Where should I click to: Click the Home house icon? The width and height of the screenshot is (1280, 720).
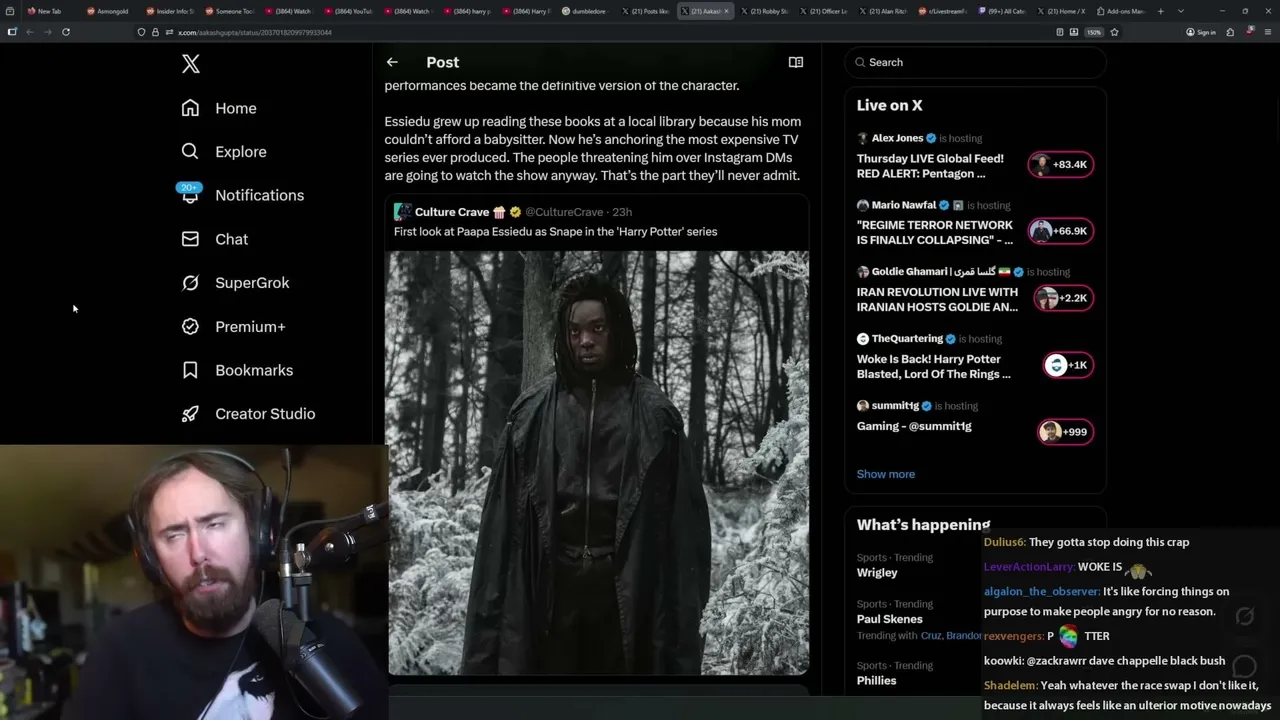coord(190,108)
